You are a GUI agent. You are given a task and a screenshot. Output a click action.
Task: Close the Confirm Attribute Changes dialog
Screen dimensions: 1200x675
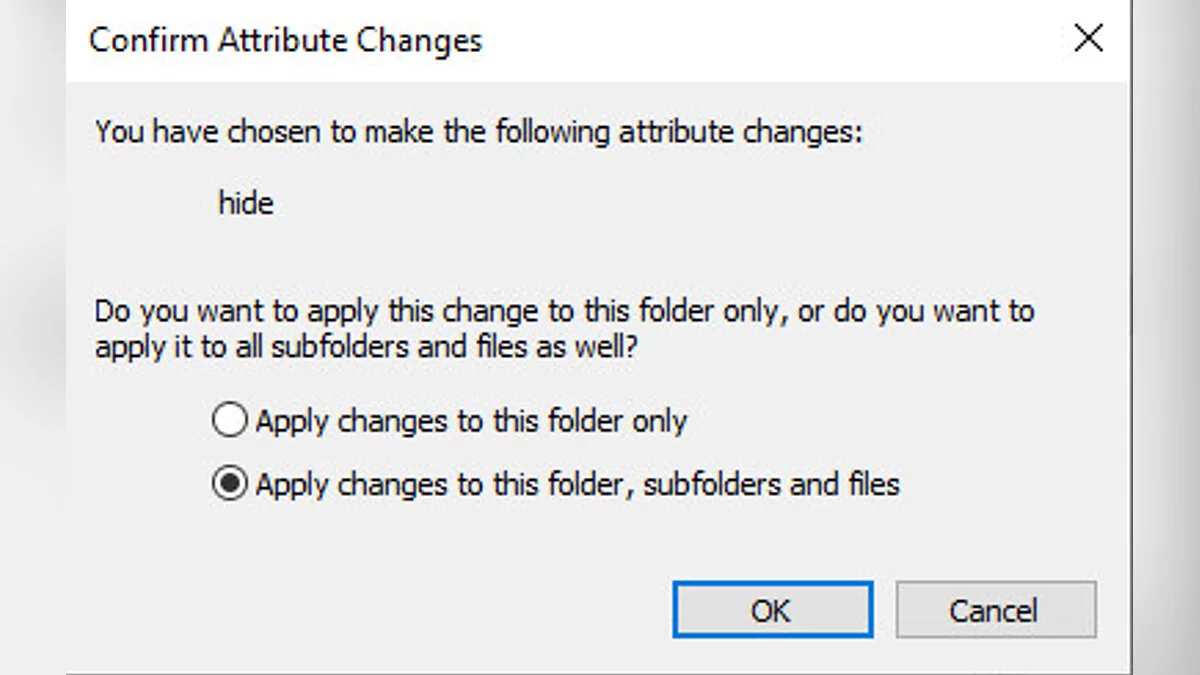1087,39
